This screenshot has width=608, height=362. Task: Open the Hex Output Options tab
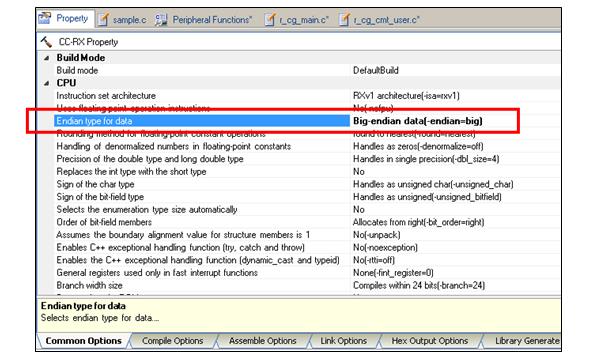click(430, 341)
